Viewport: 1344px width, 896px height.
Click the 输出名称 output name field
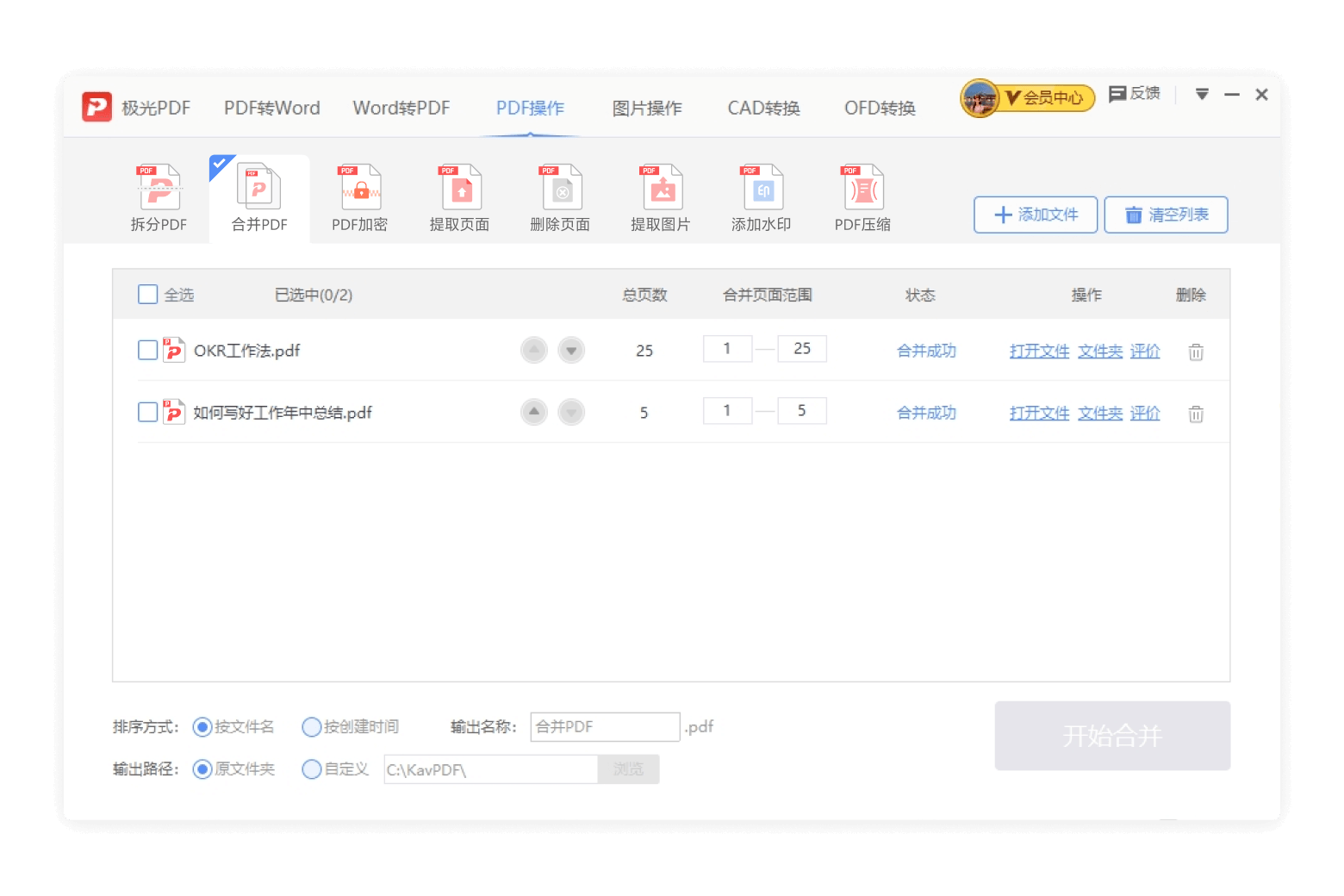point(605,727)
